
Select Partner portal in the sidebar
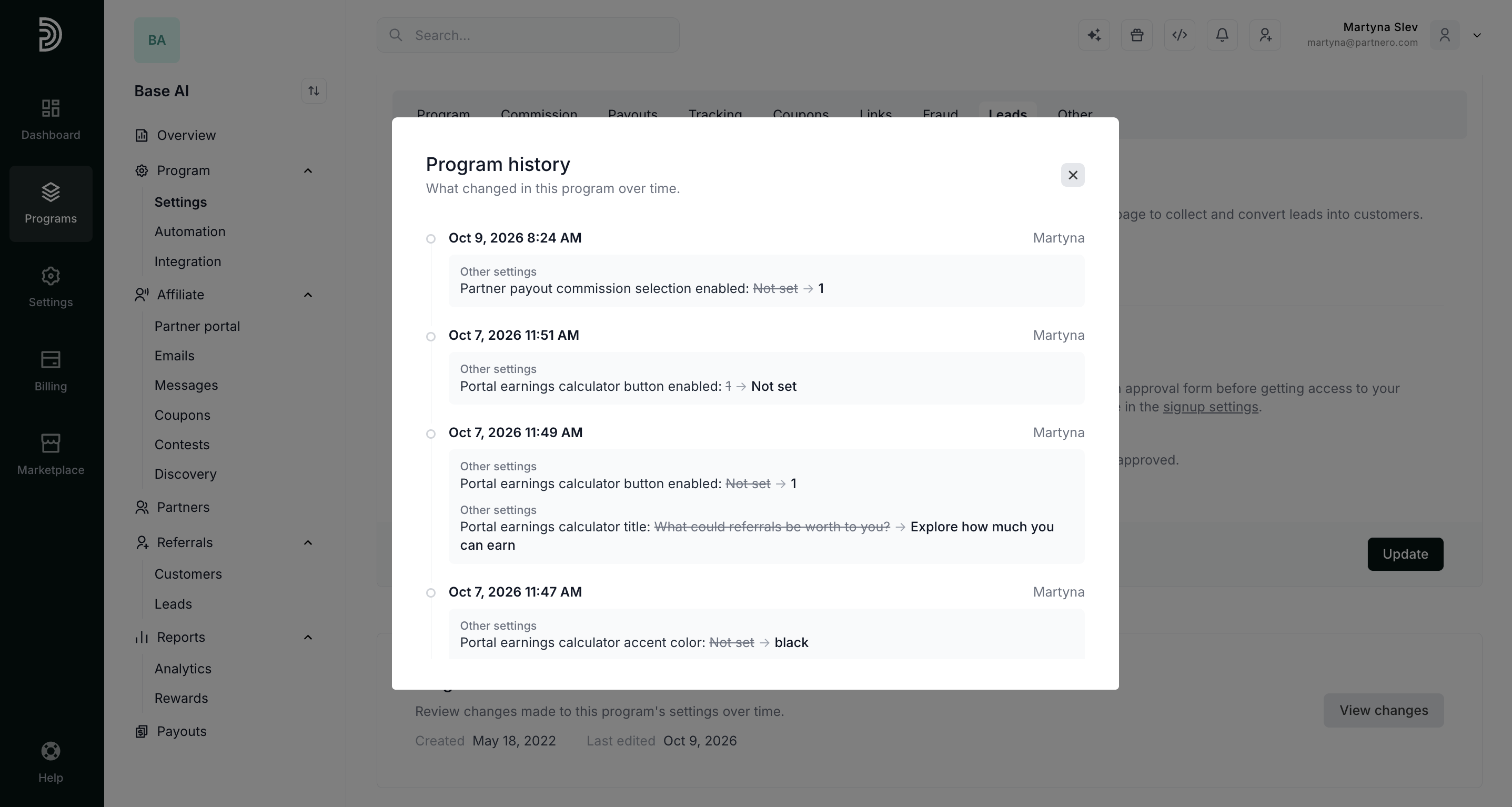pyautogui.click(x=197, y=326)
